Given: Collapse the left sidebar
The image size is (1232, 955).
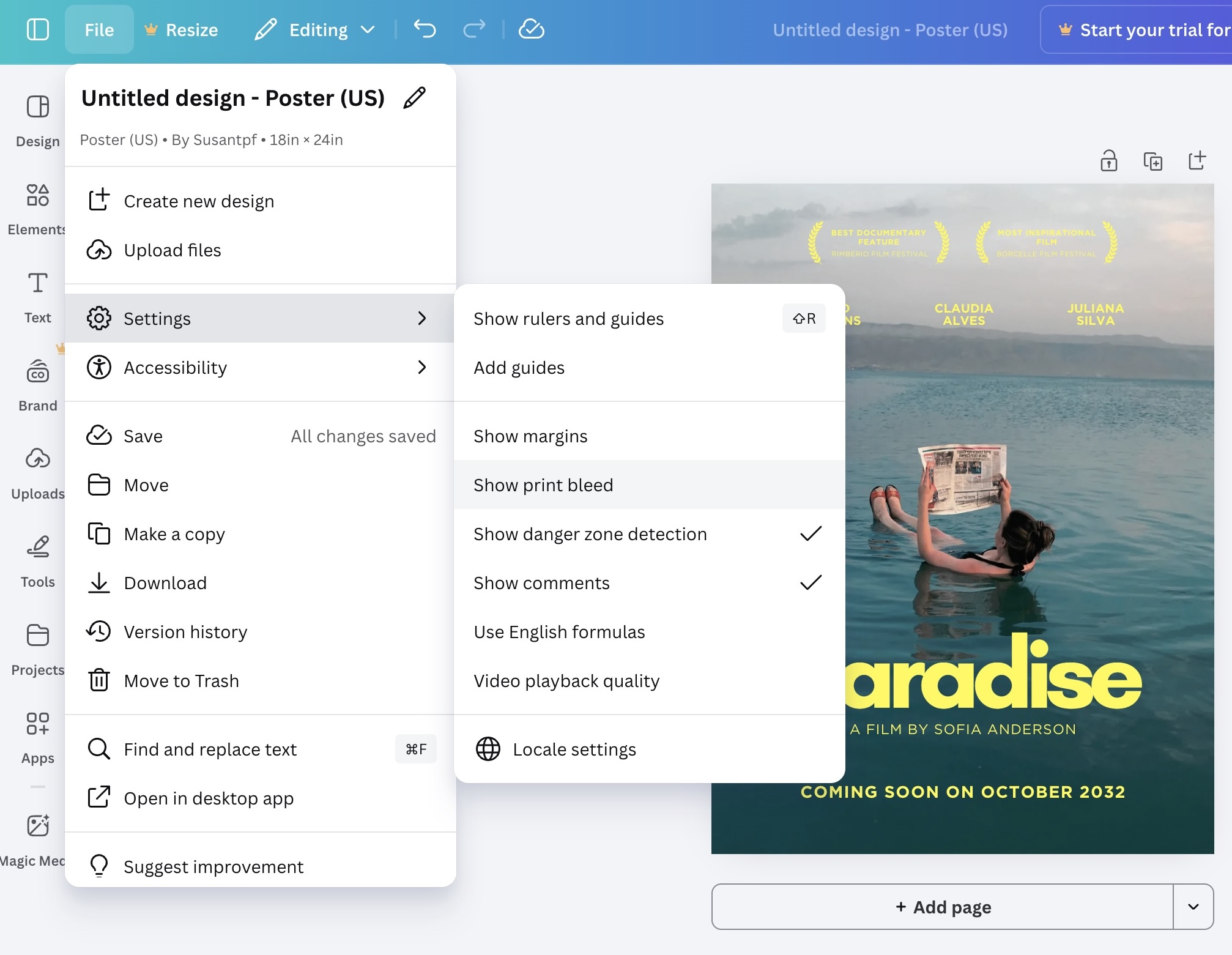Looking at the screenshot, I should click(37, 29).
